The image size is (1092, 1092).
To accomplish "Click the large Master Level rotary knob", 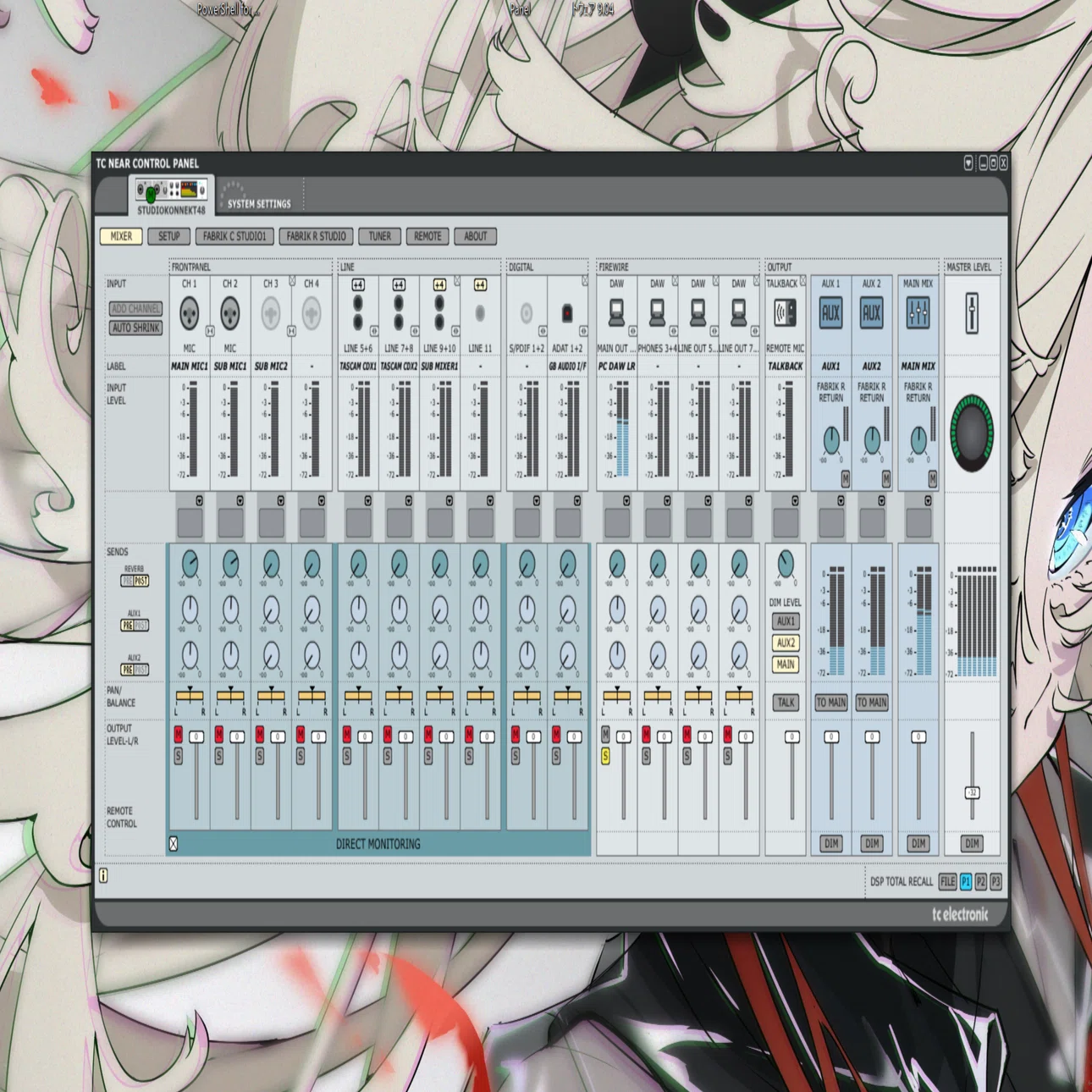I will coord(973,433).
